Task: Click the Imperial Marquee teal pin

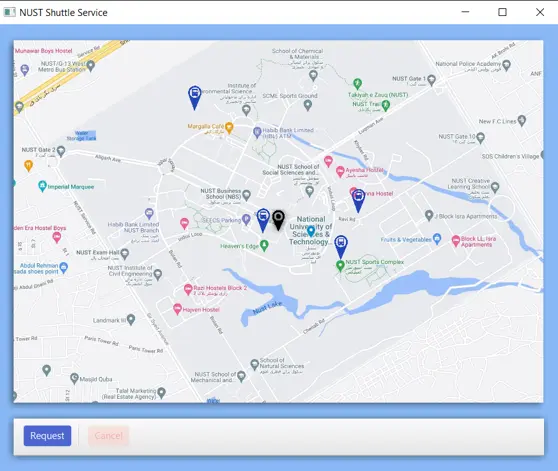Action: pyautogui.click(x=42, y=186)
